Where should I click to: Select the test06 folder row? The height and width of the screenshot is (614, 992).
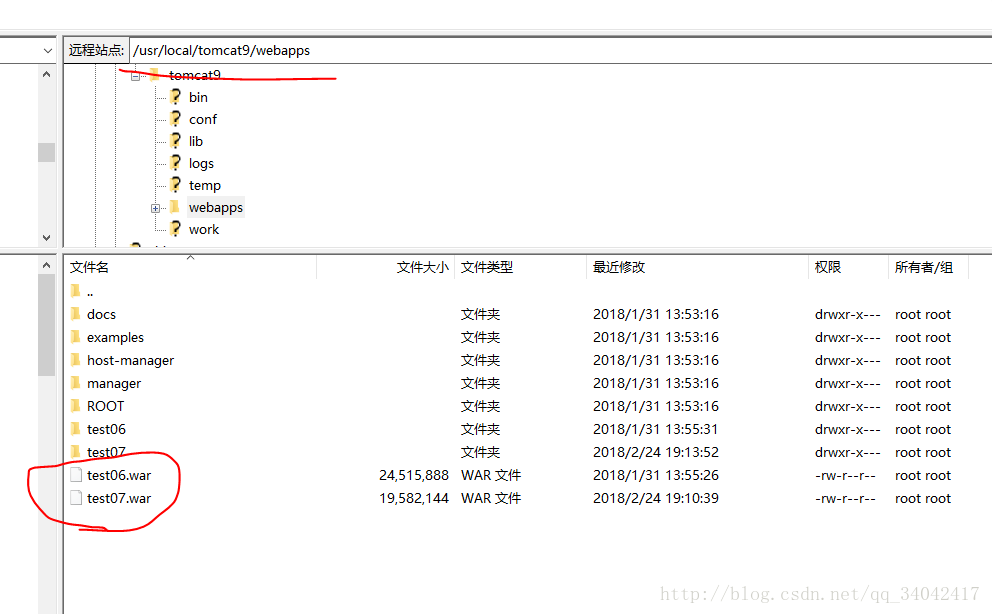tap(516, 429)
